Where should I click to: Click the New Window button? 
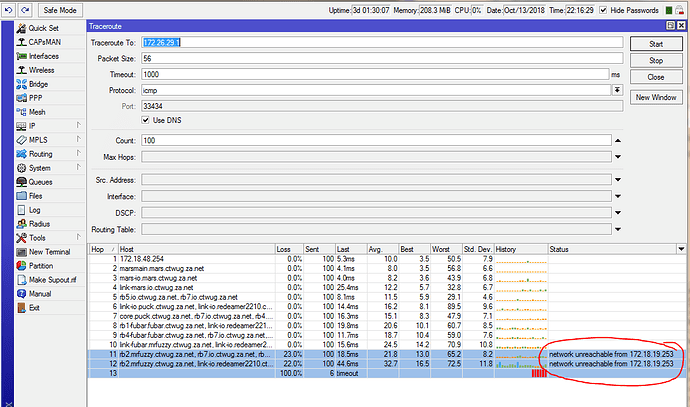[656, 96]
